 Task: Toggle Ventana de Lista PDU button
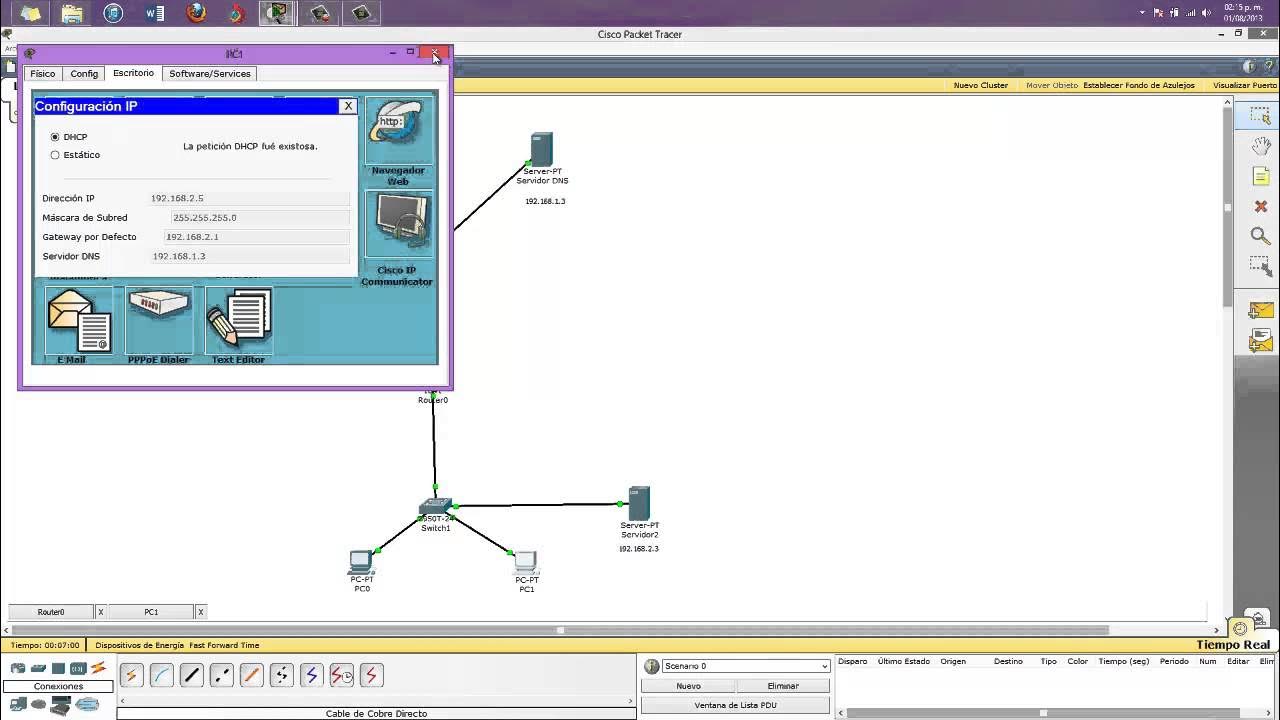[x=735, y=705]
